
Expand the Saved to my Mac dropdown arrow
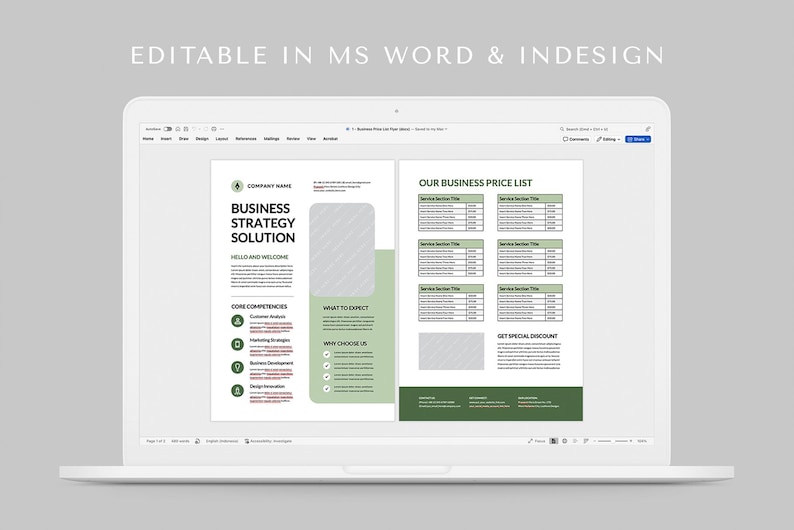coord(446,129)
